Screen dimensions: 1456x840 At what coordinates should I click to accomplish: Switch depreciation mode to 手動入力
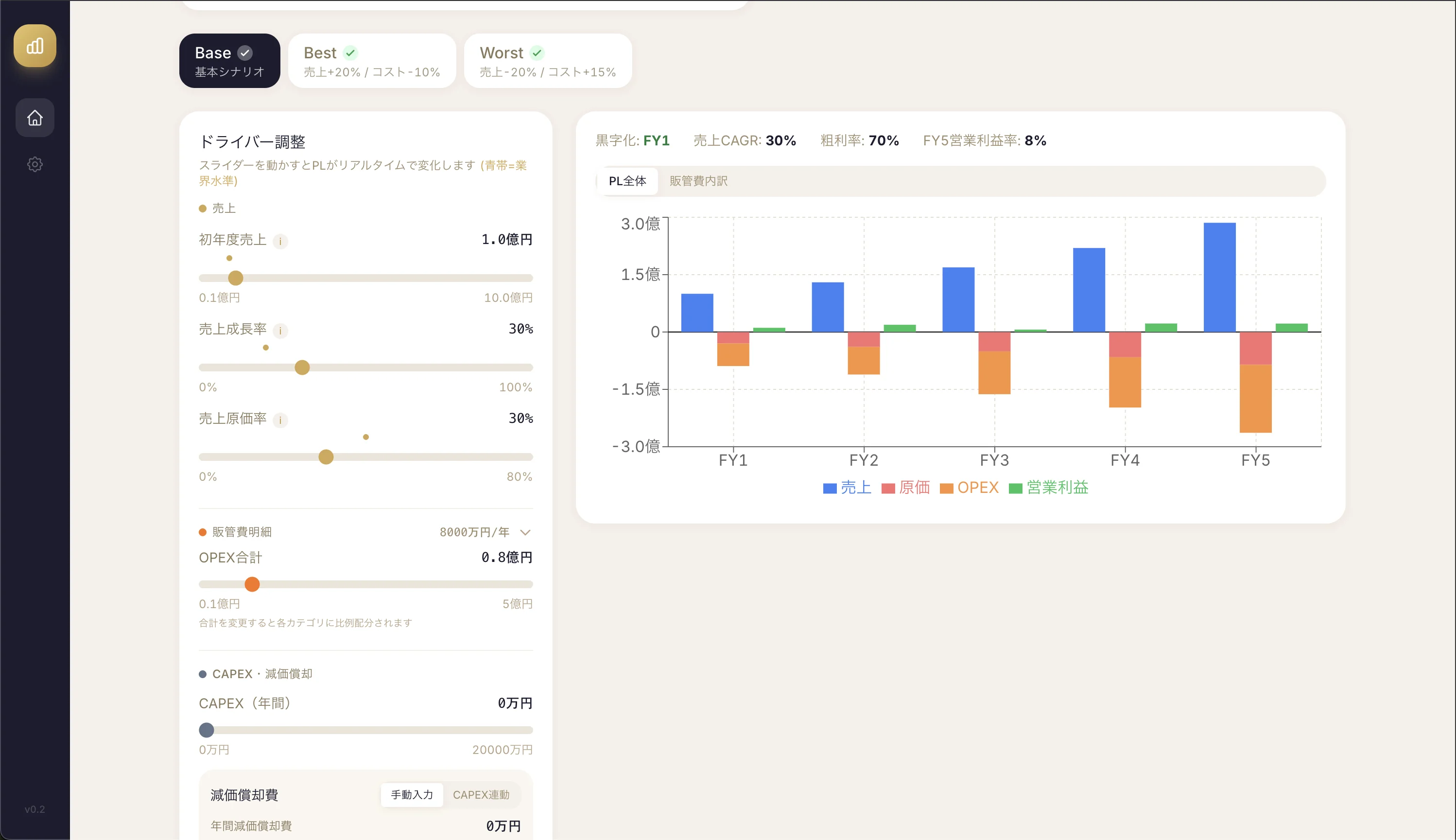[412, 795]
